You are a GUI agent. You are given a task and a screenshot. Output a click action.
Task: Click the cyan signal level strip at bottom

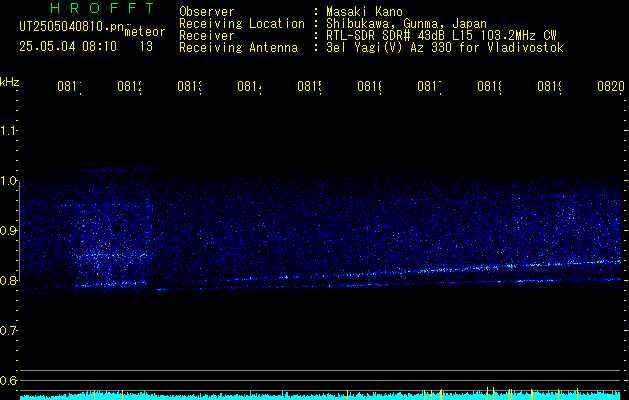[x=320, y=395]
